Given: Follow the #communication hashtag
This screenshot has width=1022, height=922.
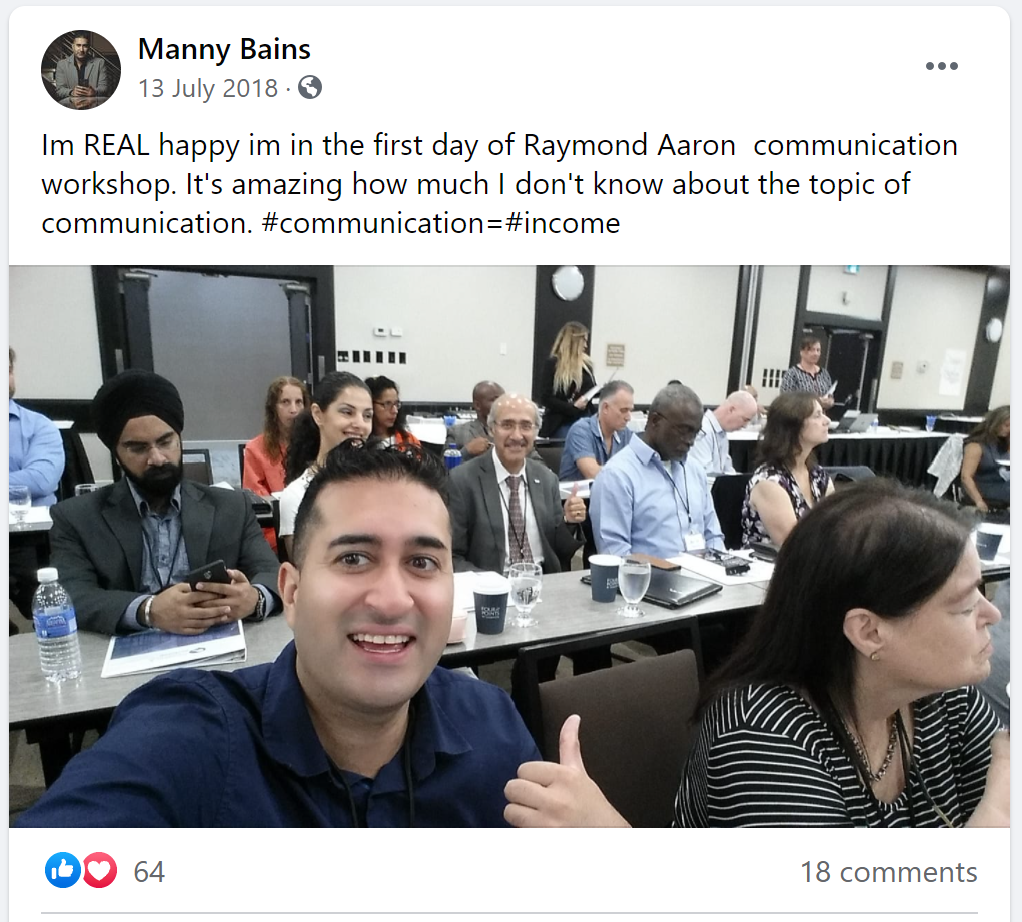Looking at the screenshot, I should [373, 223].
